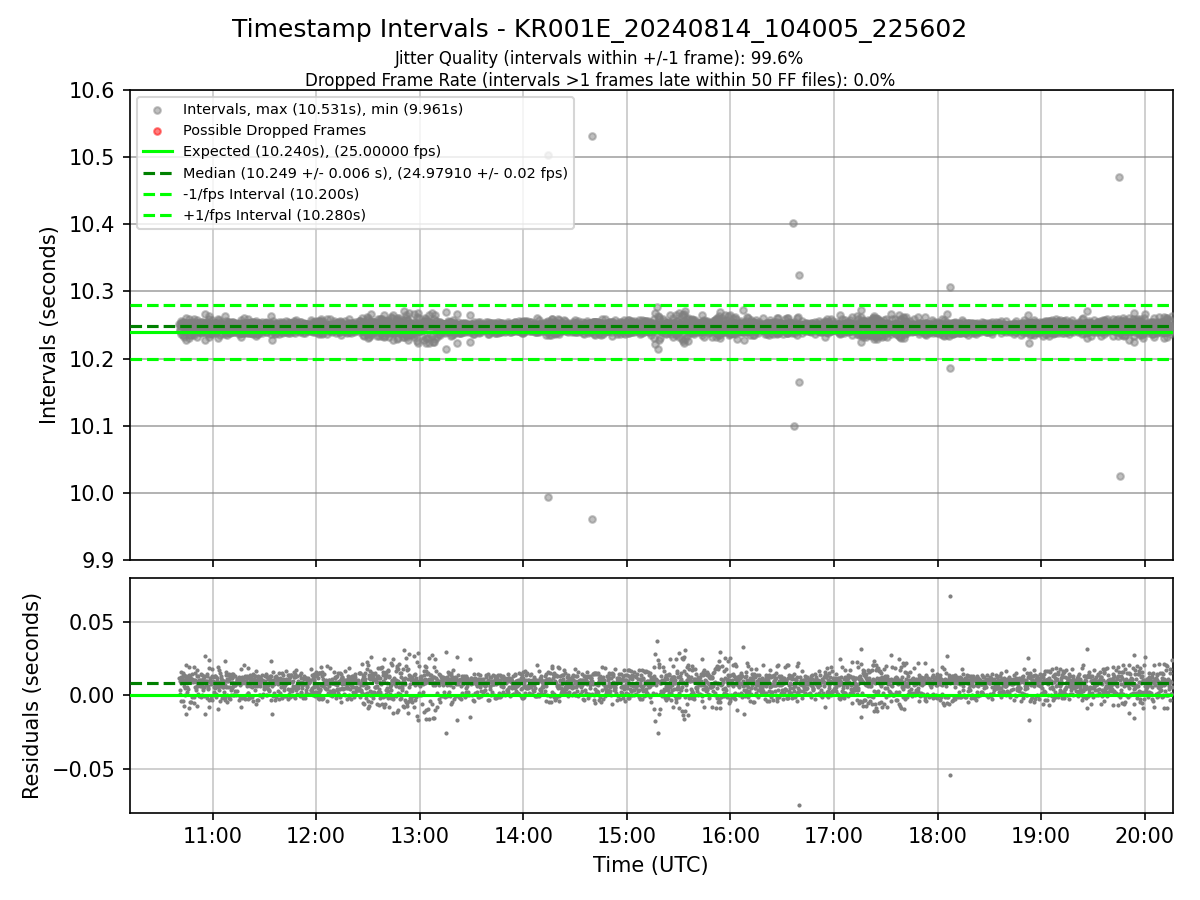Click the minimum outlier point near 9.96s
The width and height of the screenshot is (1200, 900).
[x=592, y=519]
